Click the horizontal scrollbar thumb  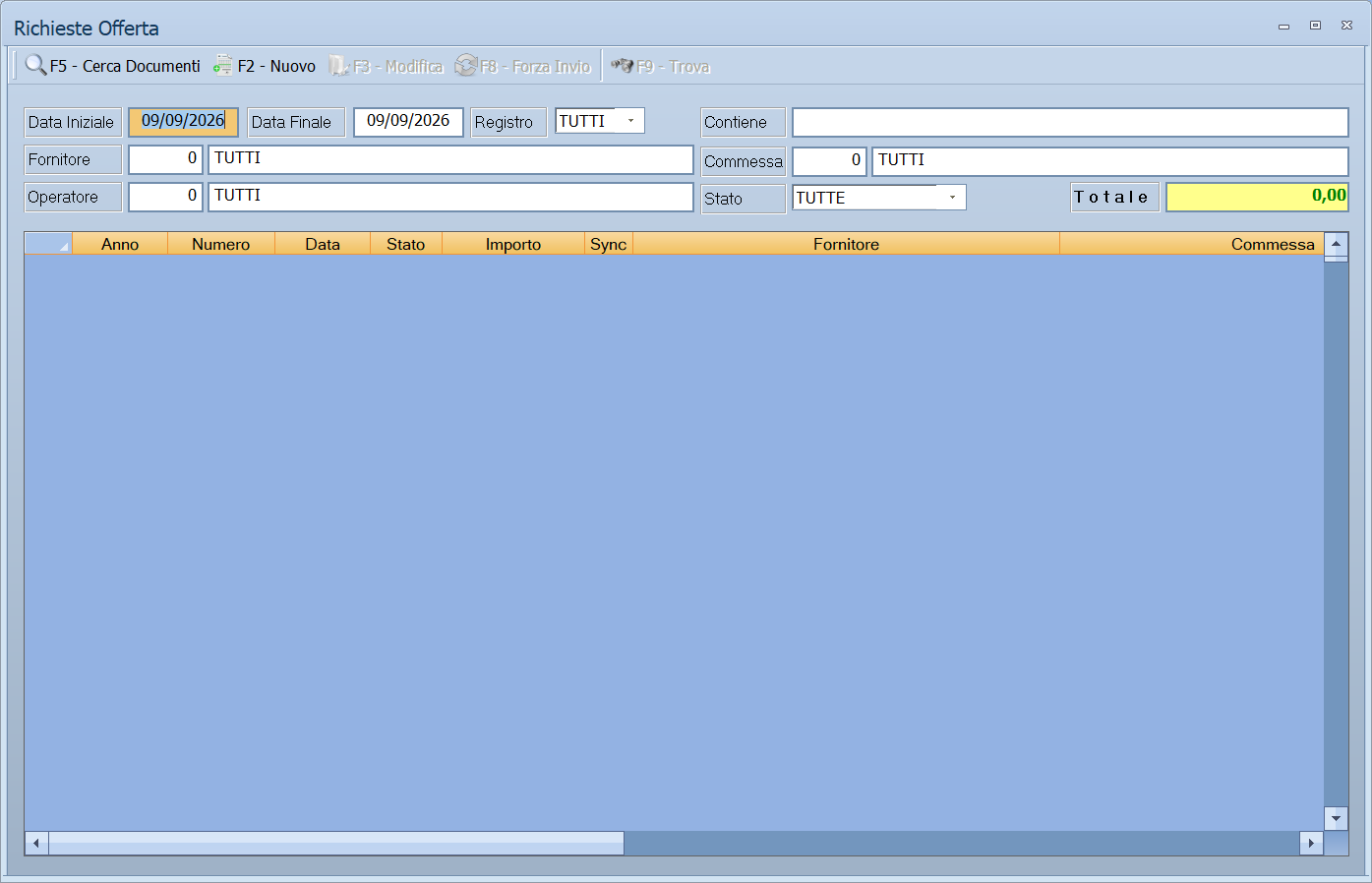[x=336, y=843]
